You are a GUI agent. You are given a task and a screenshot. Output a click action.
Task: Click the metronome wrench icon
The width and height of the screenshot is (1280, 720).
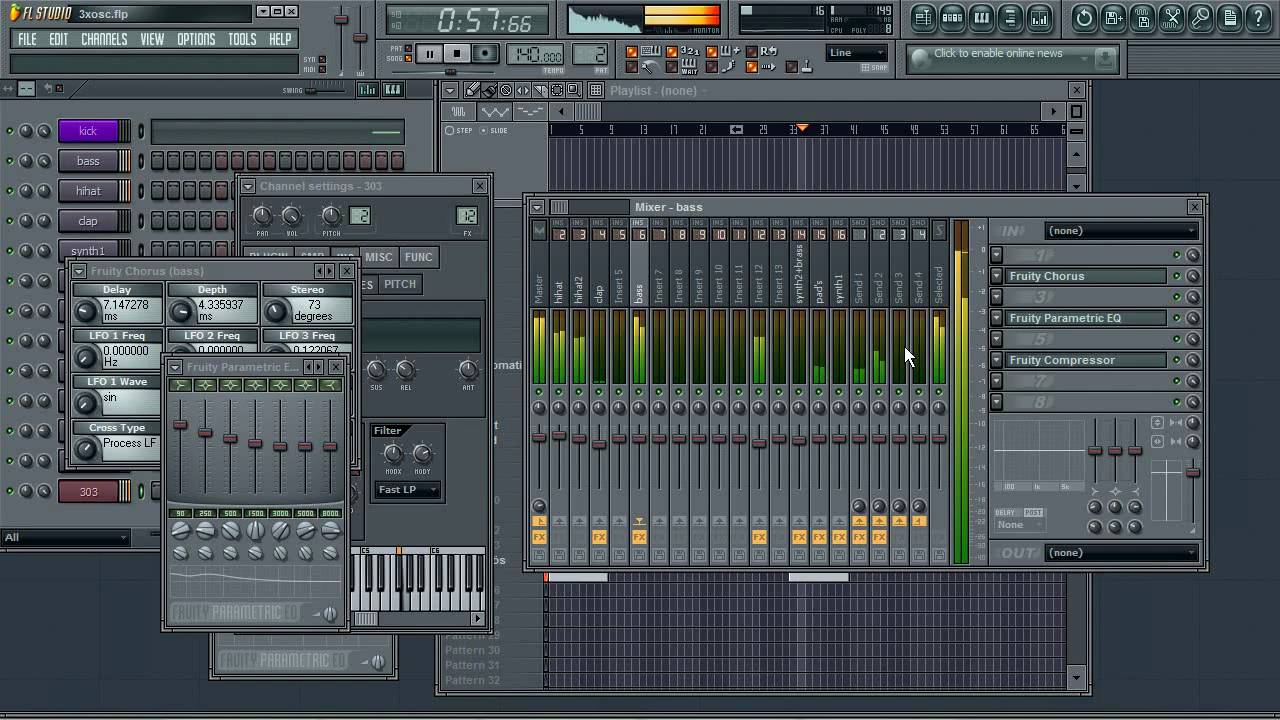650,67
